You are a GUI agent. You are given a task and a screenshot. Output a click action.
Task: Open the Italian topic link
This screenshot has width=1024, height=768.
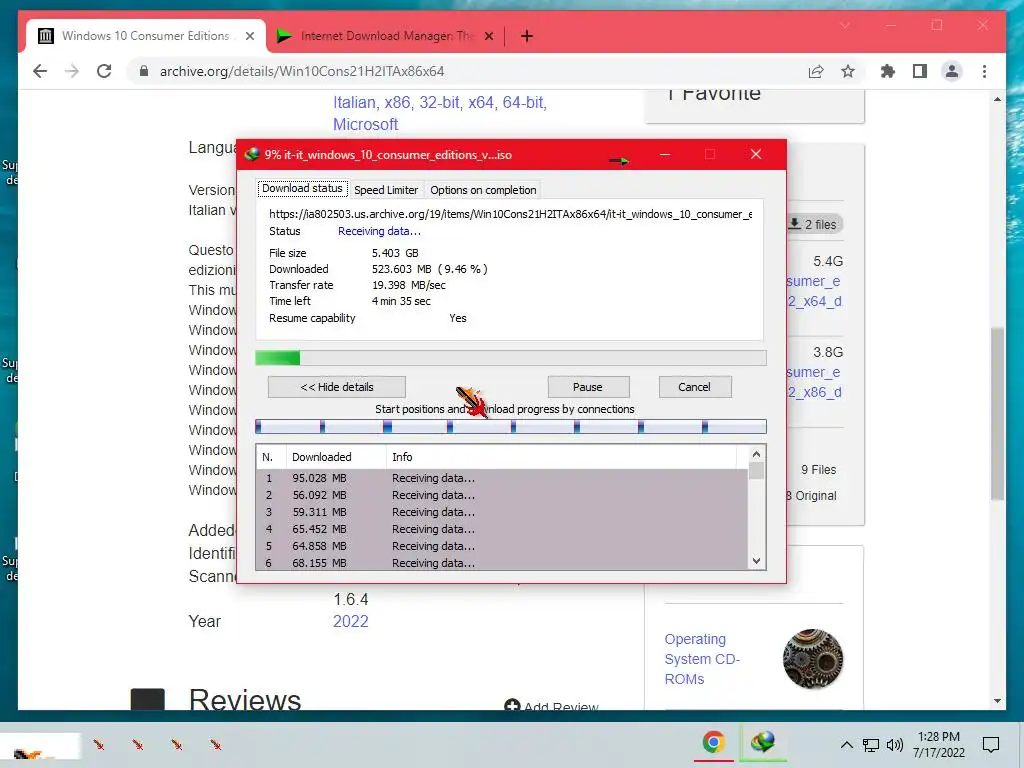(354, 103)
